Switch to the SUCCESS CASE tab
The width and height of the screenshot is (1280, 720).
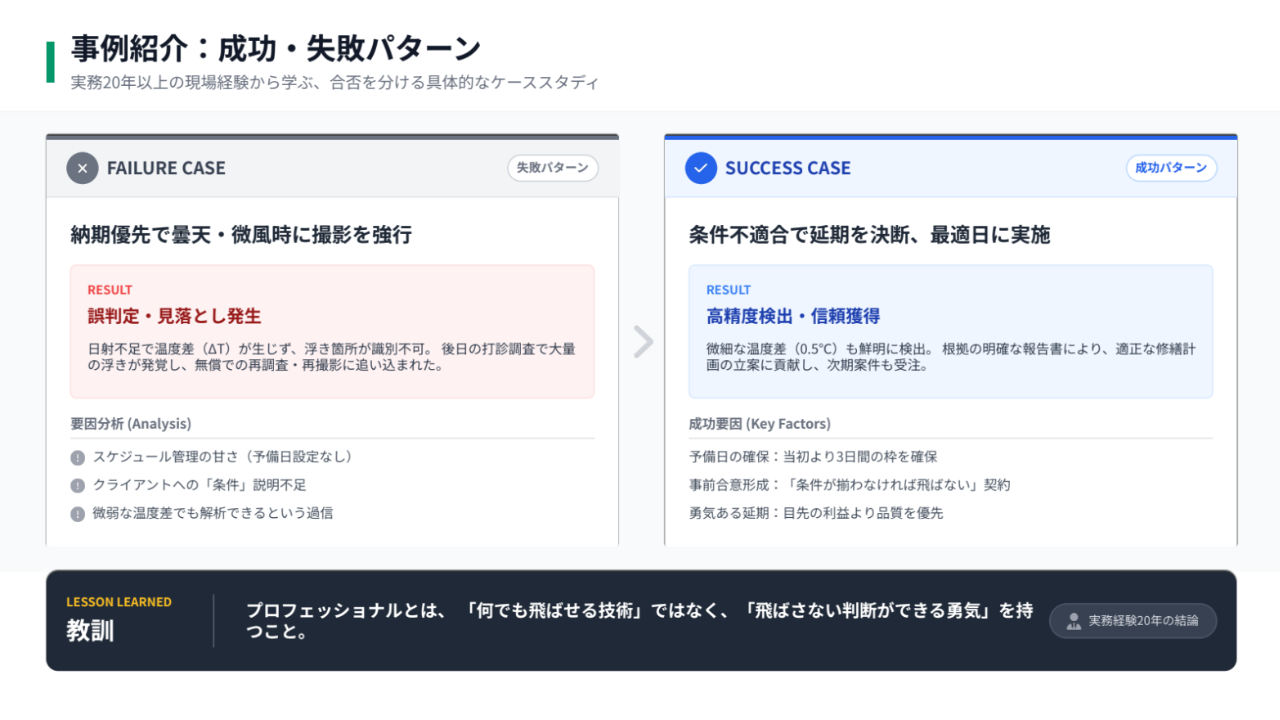(789, 168)
